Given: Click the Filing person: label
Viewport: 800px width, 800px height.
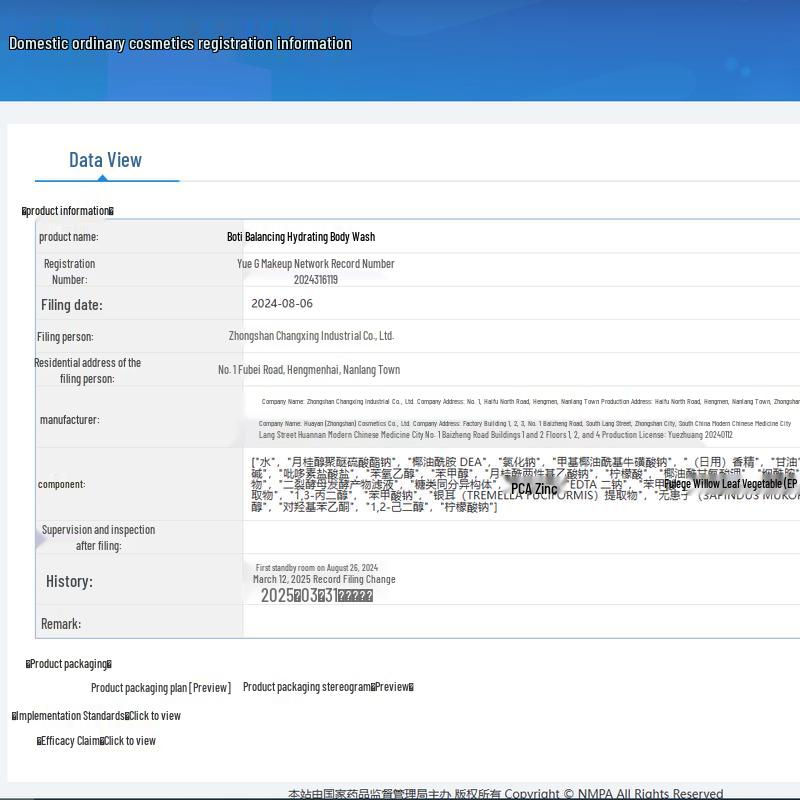Looking at the screenshot, I should click(65, 337).
